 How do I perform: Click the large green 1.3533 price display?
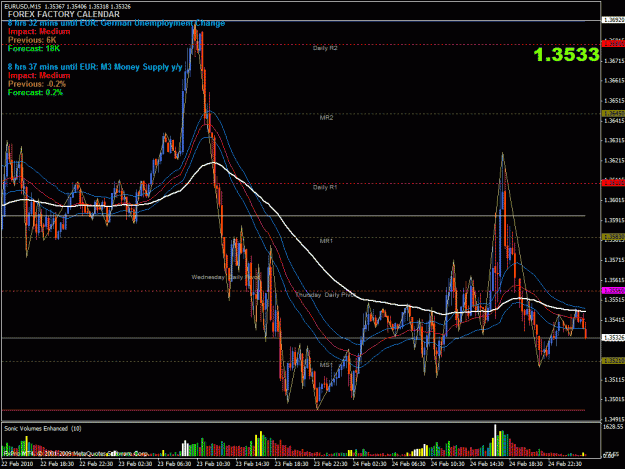coord(566,55)
